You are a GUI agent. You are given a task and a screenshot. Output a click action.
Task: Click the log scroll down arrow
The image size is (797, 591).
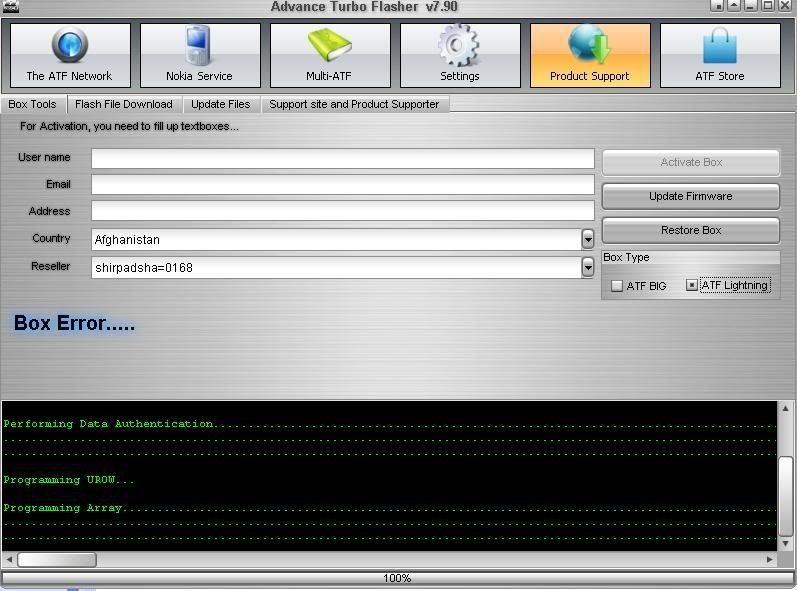[786, 544]
